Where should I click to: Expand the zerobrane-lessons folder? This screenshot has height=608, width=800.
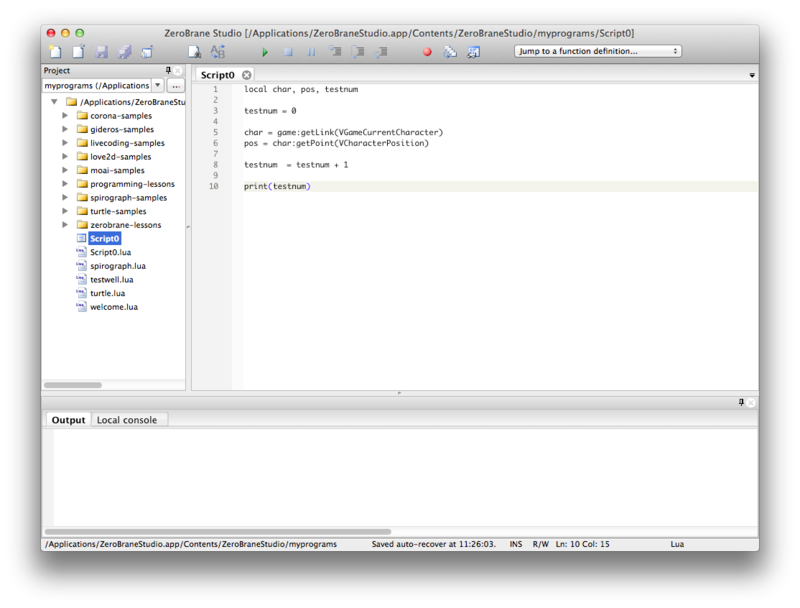point(66,225)
